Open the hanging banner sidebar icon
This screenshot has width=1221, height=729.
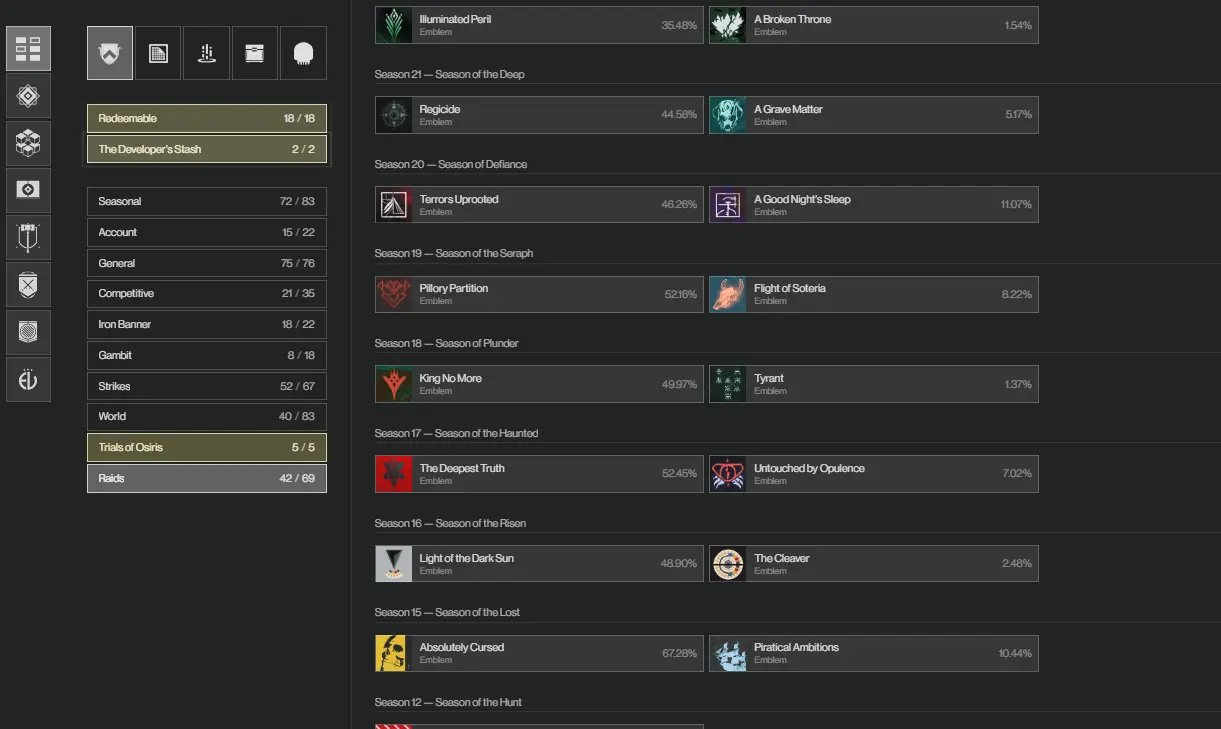pyautogui.click(x=28, y=237)
